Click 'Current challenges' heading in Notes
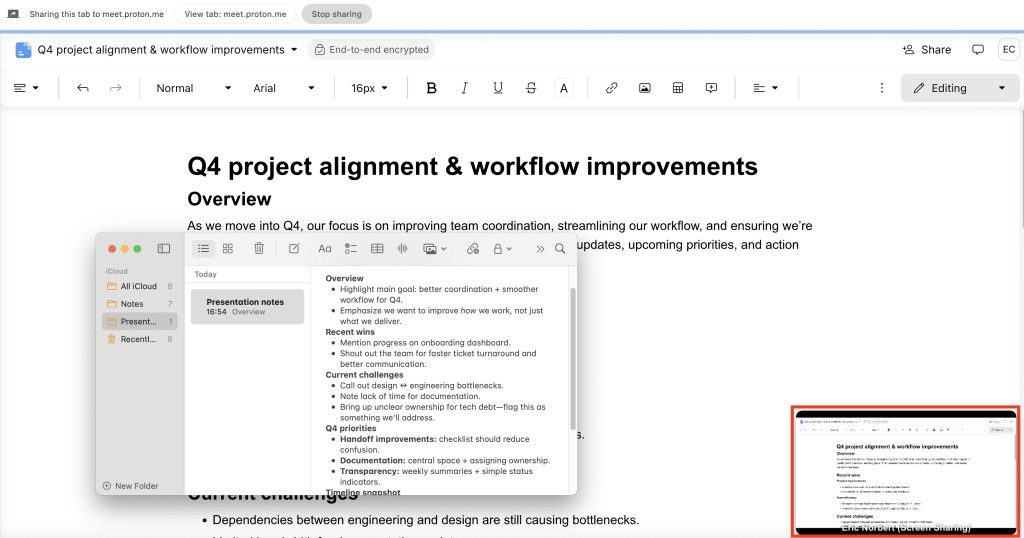Viewport: 1024px width, 538px height. coord(364,375)
